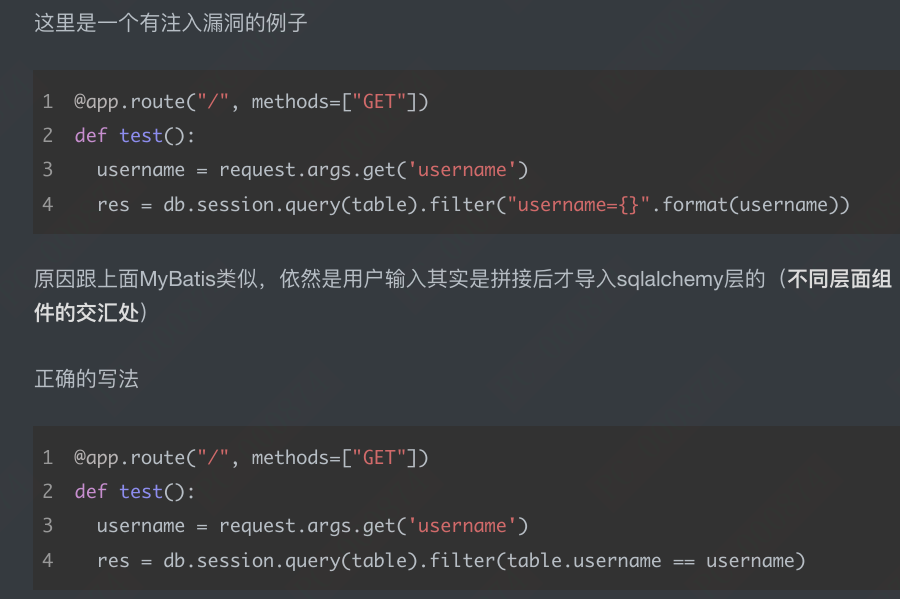Click the "GET" string in the second code block
Viewport: 900px width, 599px height.
[x=379, y=458]
